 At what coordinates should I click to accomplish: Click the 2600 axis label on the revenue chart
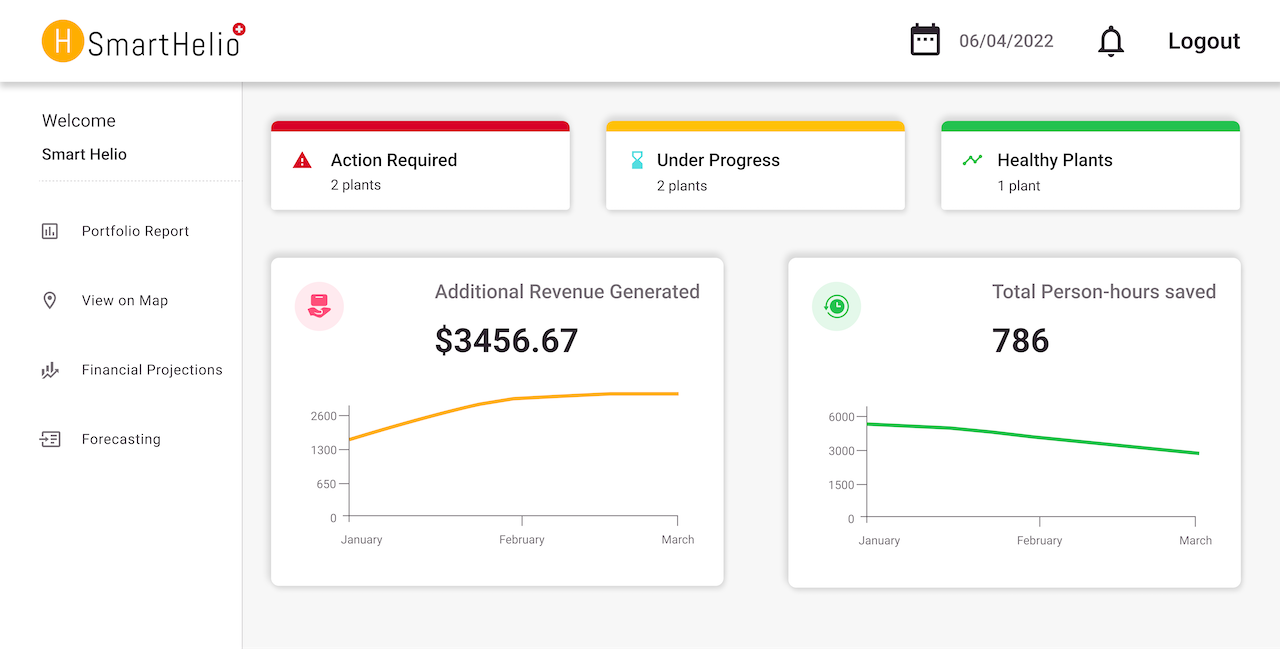[x=324, y=416]
